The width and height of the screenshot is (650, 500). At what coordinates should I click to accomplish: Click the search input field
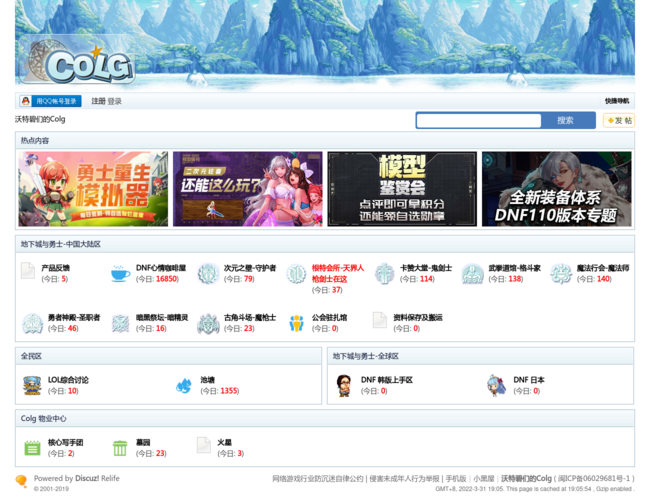(x=479, y=120)
